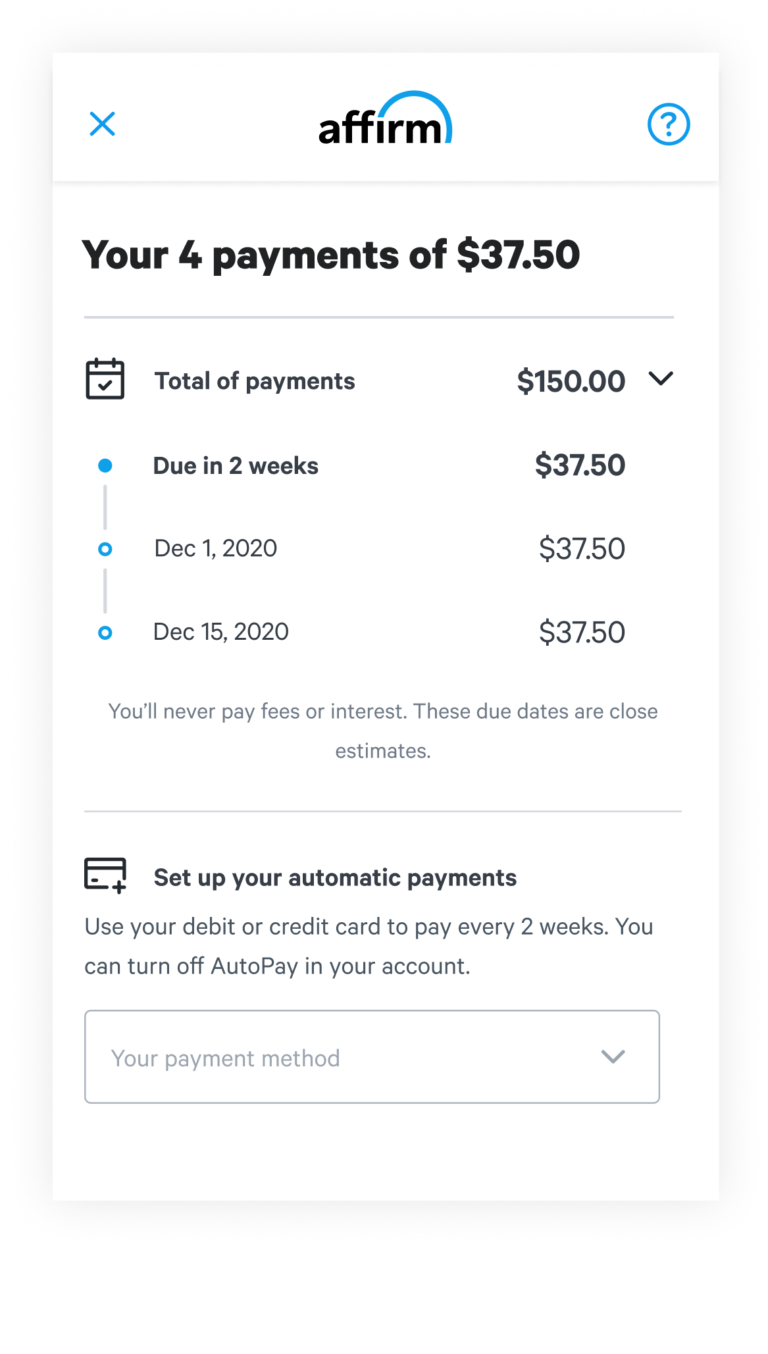The height and width of the screenshot is (1354, 768).
Task: Click the Affirm logo in the header
Action: click(x=385, y=119)
